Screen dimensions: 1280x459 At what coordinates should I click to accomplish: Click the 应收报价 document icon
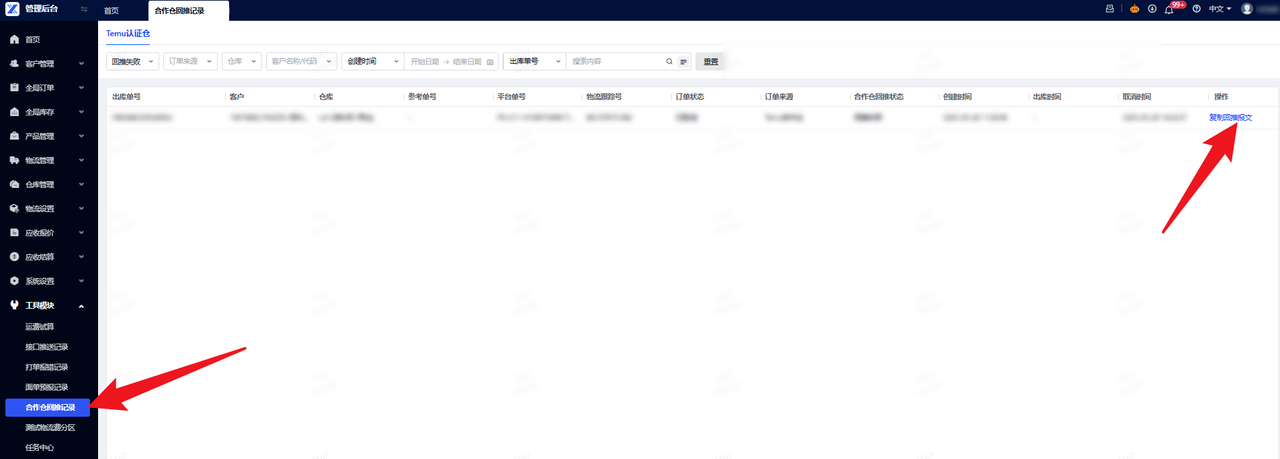point(14,233)
